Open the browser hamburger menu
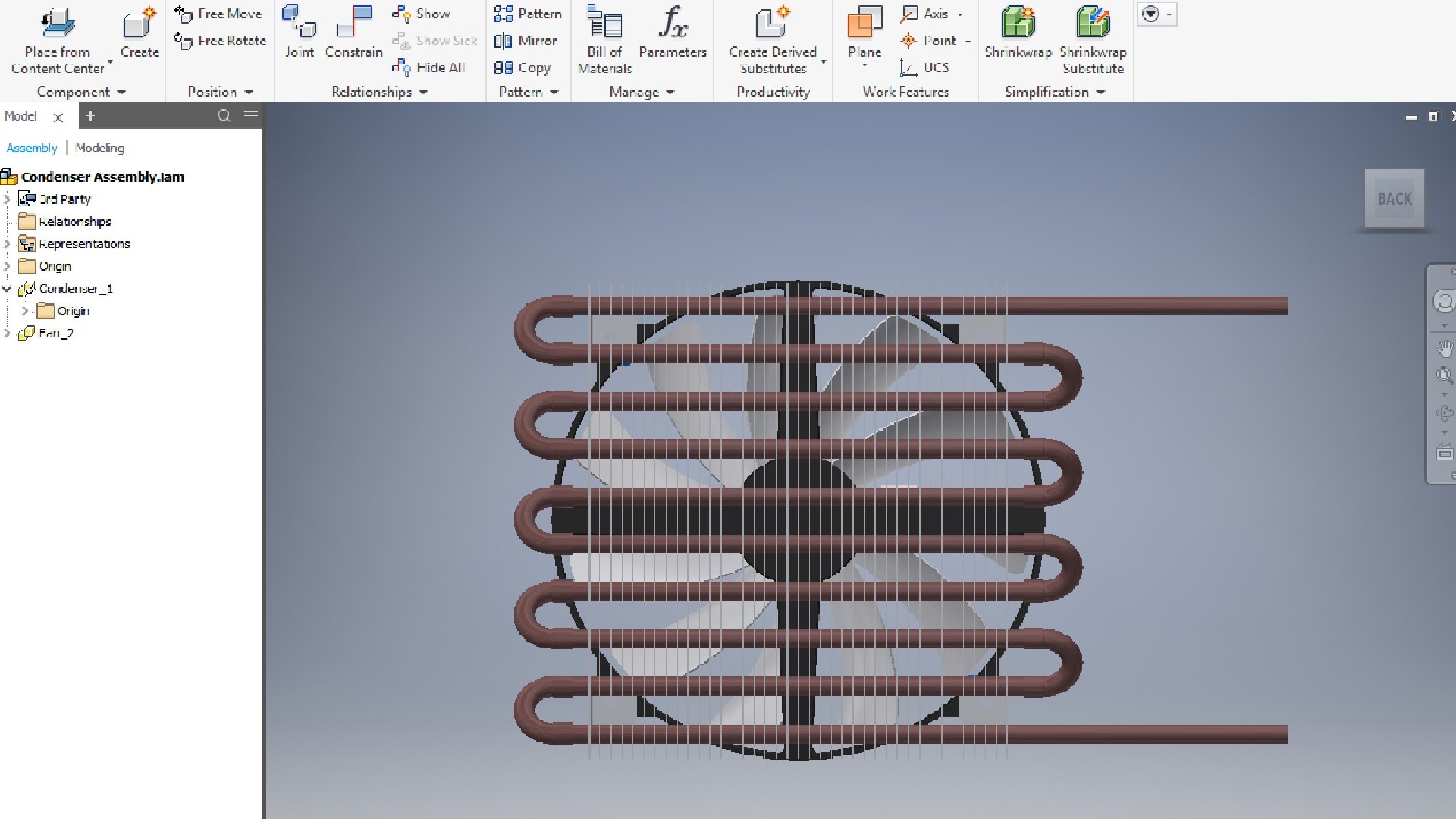This screenshot has height=819, width=1456. tap(251, 116)
